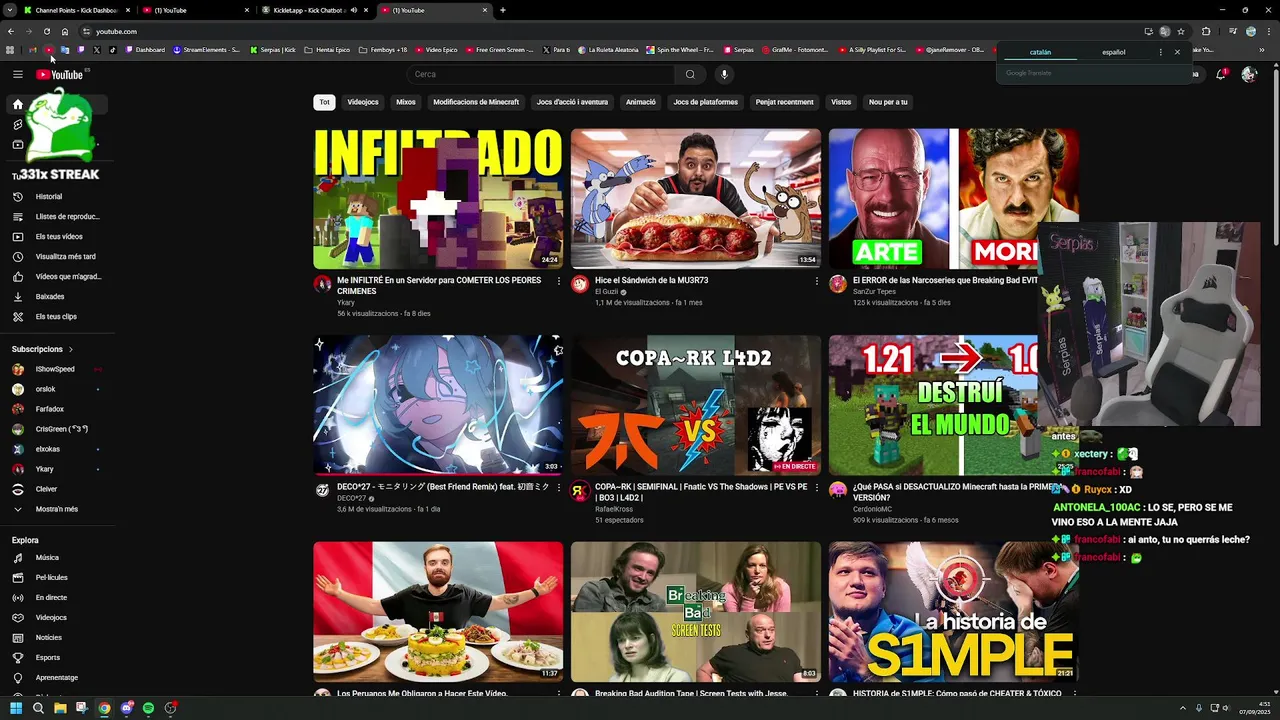Open options menu for COPA~RK semifinal stream
Screen dimensions: 1280x720
click(x=817, y=487)
